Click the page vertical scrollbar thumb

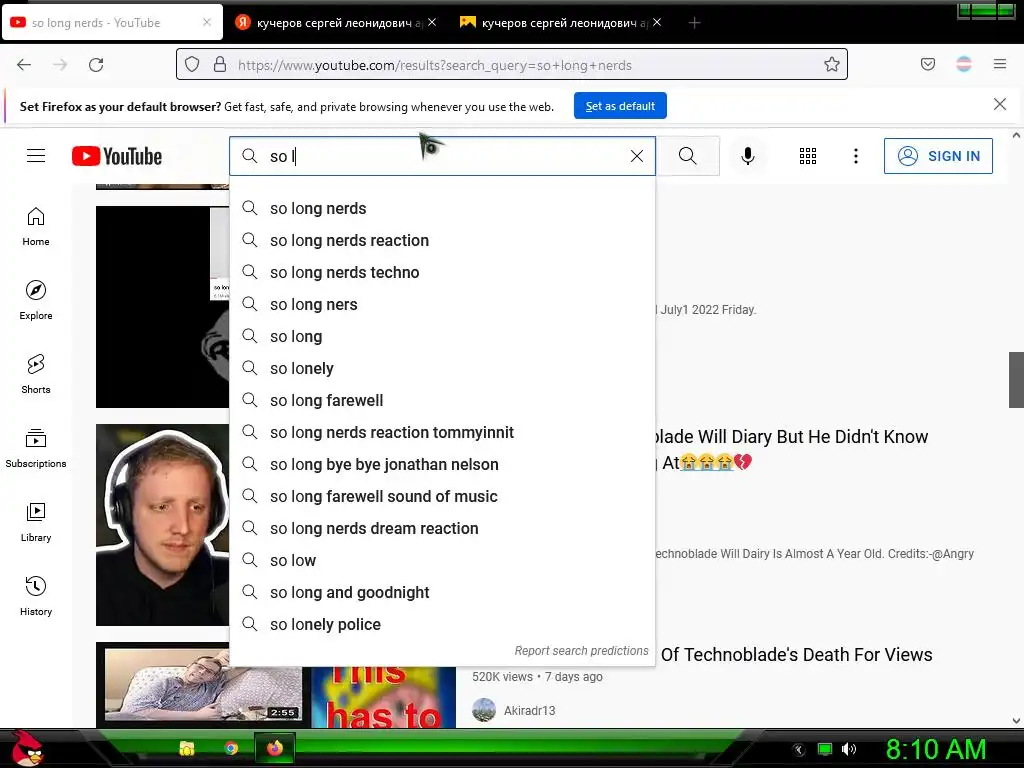click(x=1016, y=379)
